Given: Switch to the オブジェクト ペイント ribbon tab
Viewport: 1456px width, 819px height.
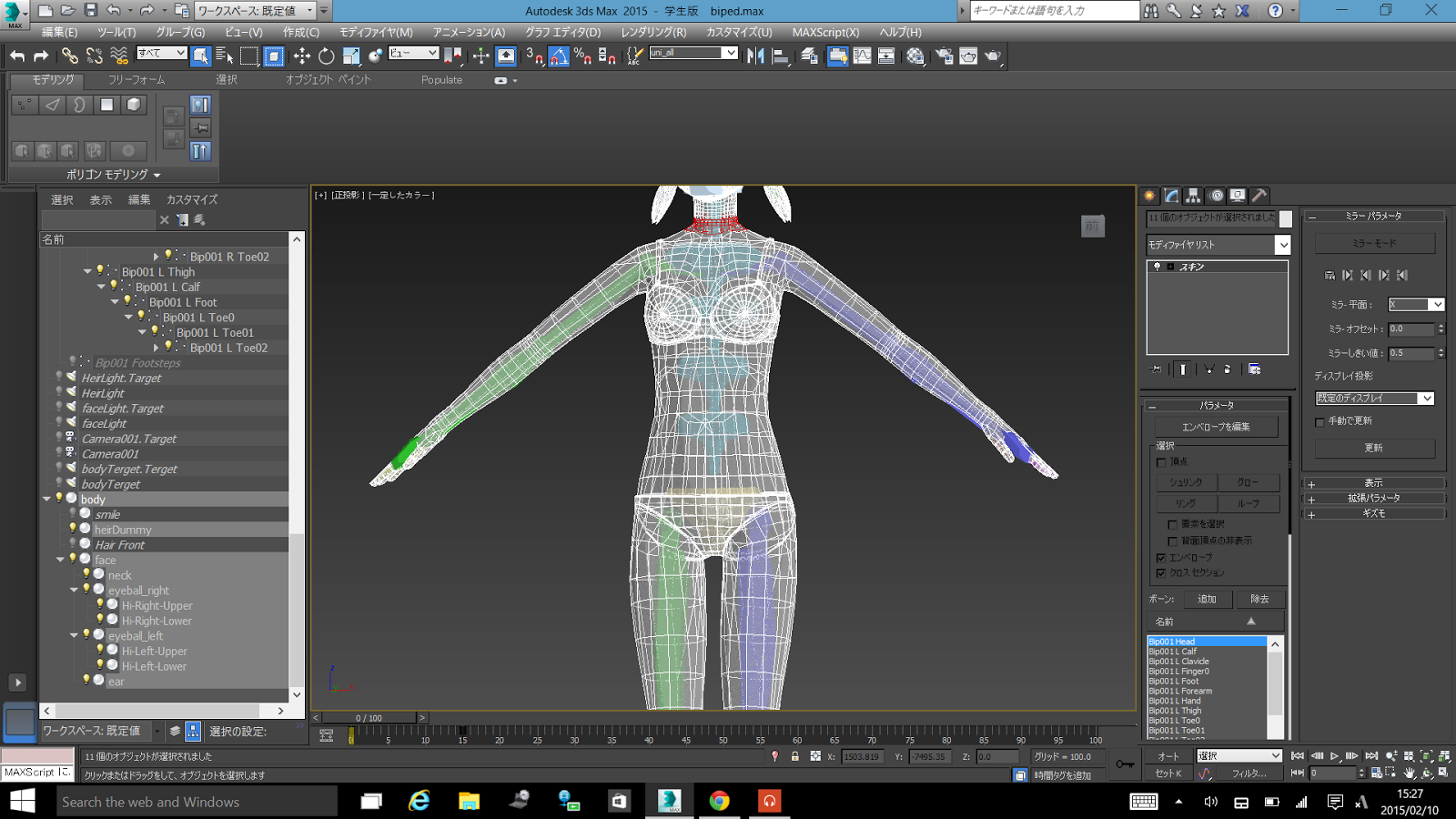Looking at the screenshot, I should tap(329, 80).
